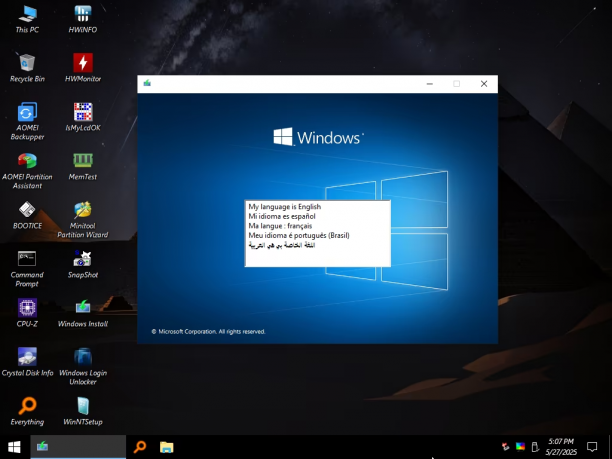Choose "Meu idioma é português (Brasil)"
Screen dimensions: 612x459
pyautogui.click(x=317, y=235)
